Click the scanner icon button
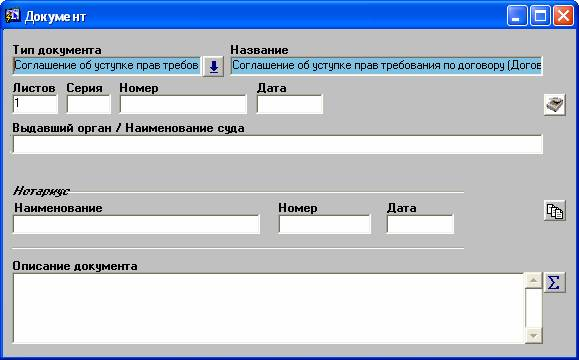 (x=555, y=105)
